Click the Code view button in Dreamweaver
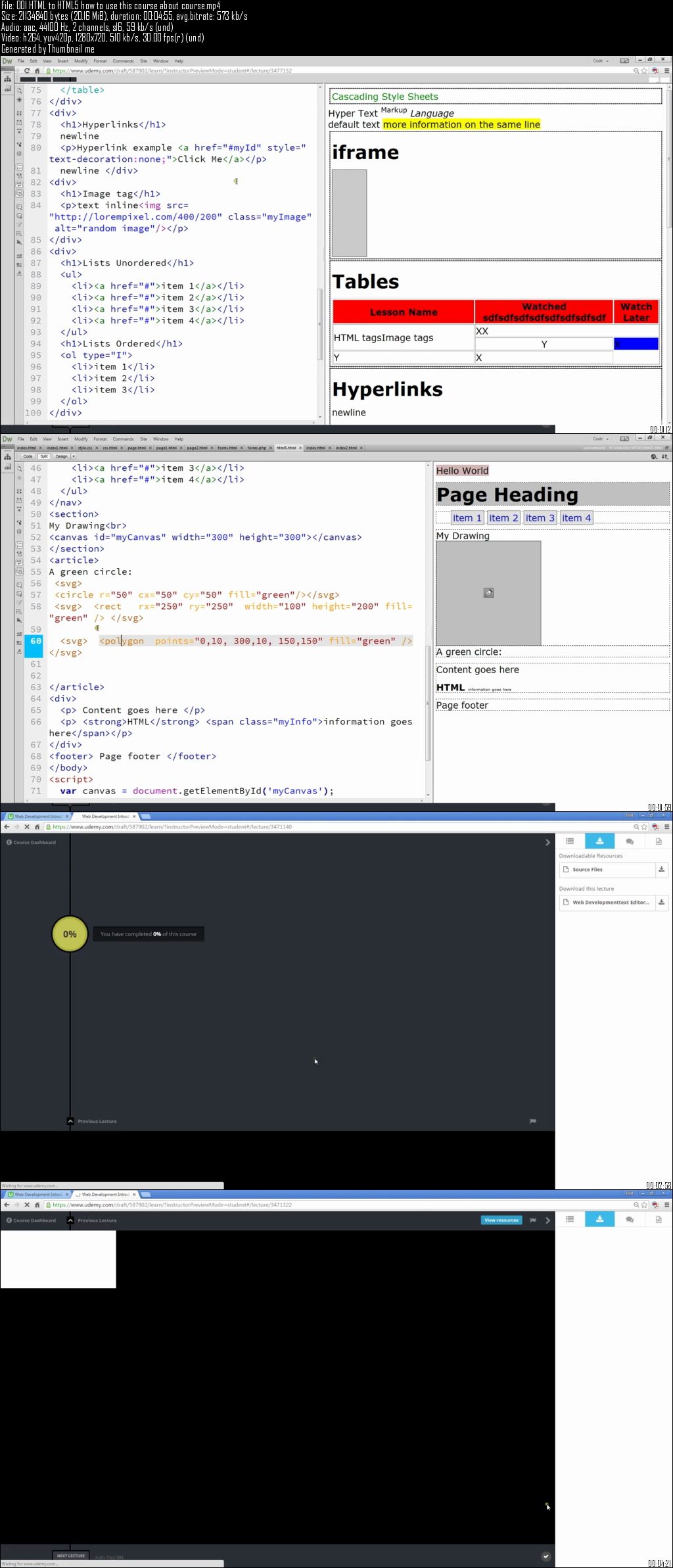Image resolution: width=673 pixels, height=1568 pixels. [x=28, y=456]
